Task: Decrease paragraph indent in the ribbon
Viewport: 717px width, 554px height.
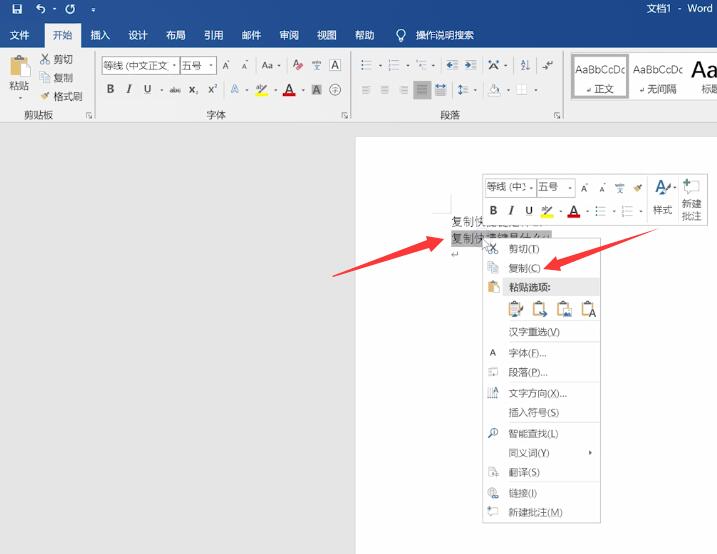Action: click(452, 65)
